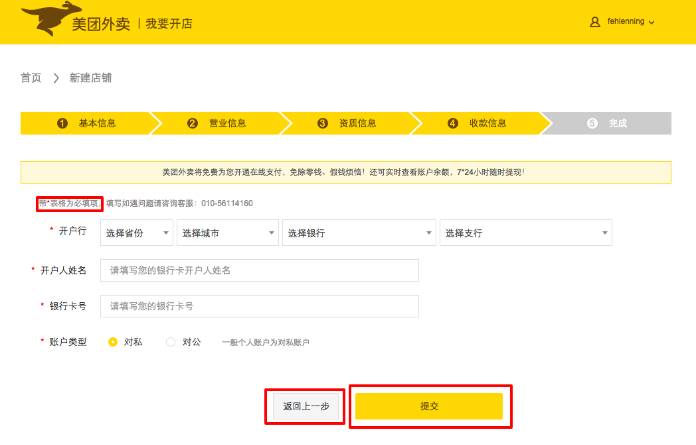Click the breadcrumb chevron separator icon
Viewport: 696px width, 445px height.
click(x=56, y=79)
